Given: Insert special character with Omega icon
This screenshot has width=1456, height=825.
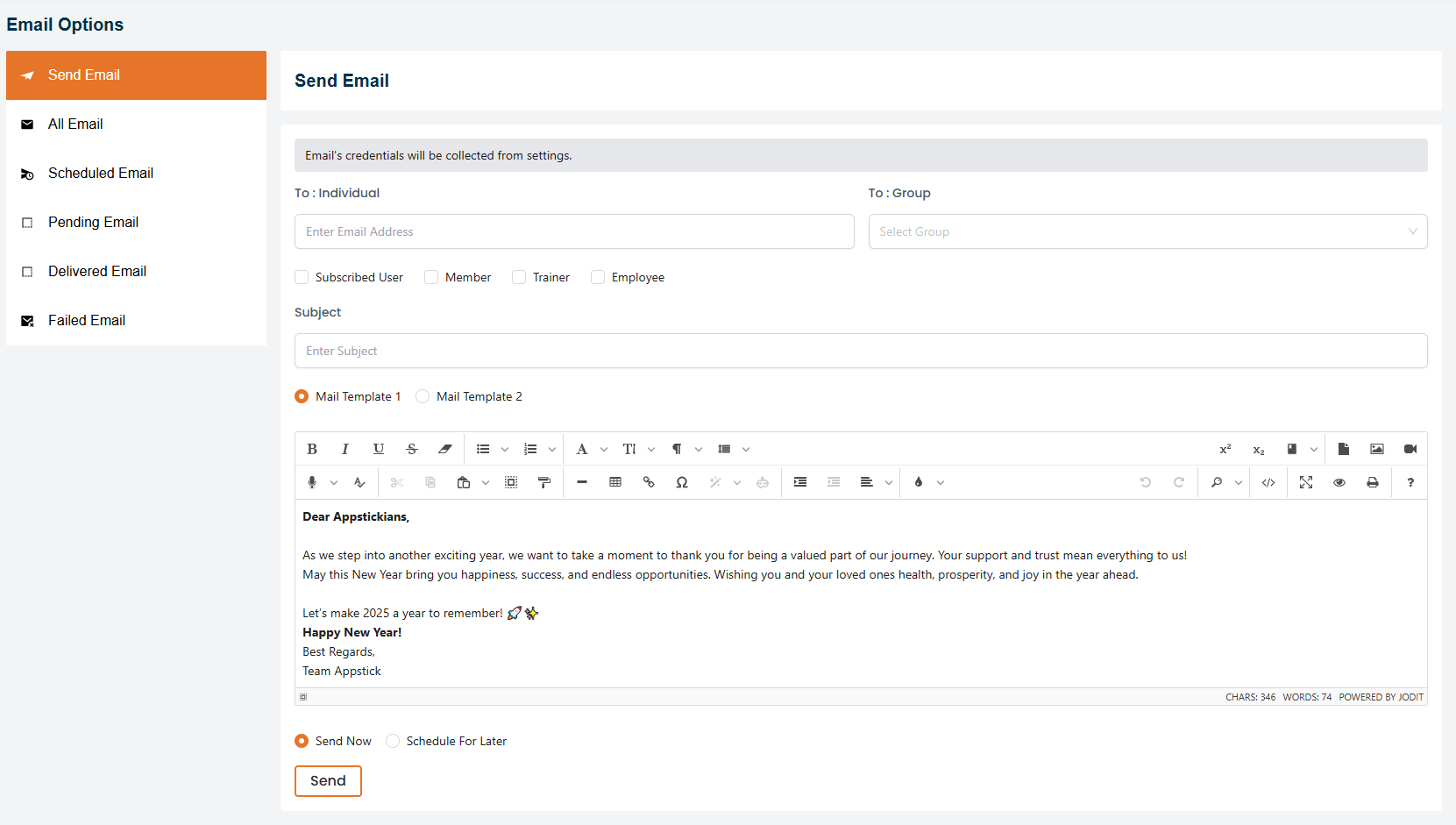Looking at the screenshot, I should 682,482.
